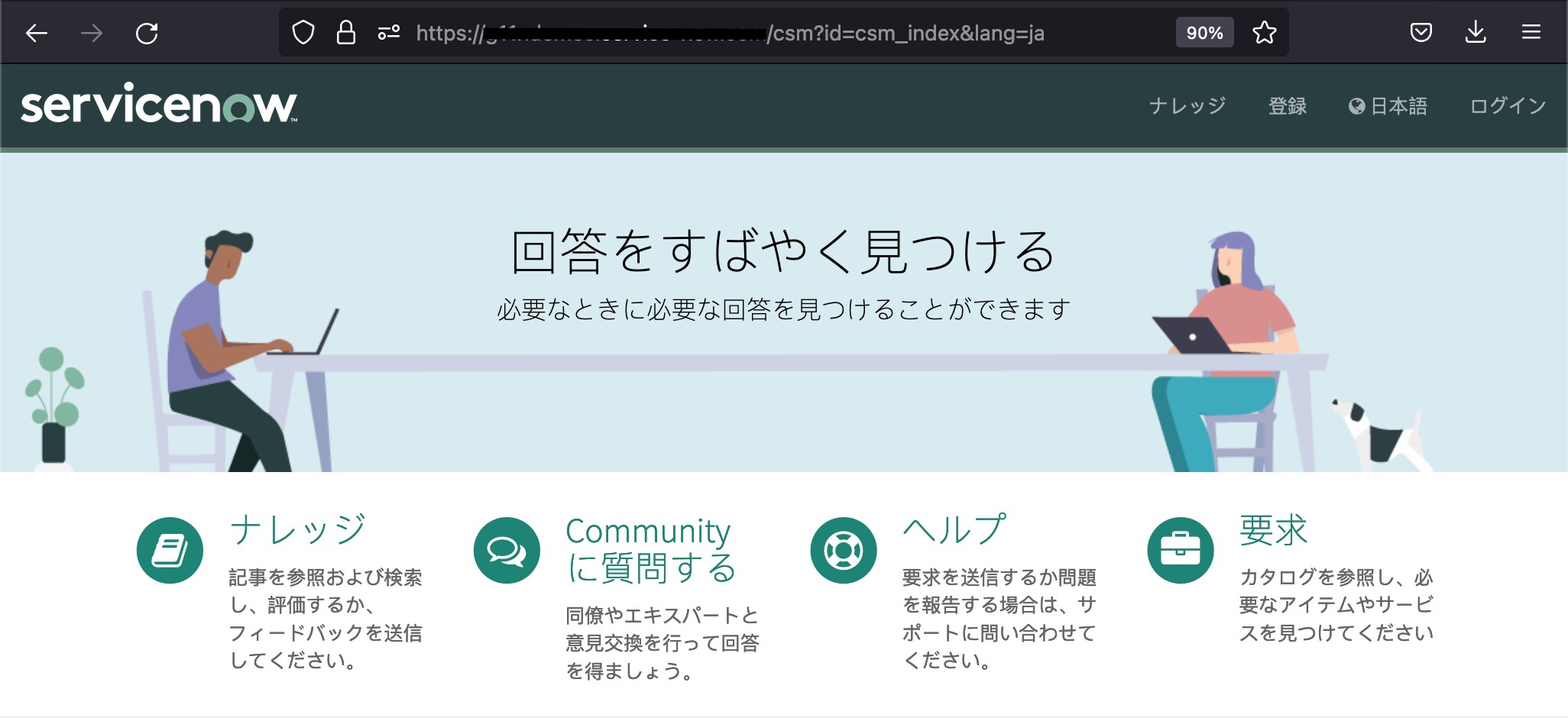The image size is (1568, 718).
Task: Click the 要求 briefcase icon
Action: coord(1181,550)
